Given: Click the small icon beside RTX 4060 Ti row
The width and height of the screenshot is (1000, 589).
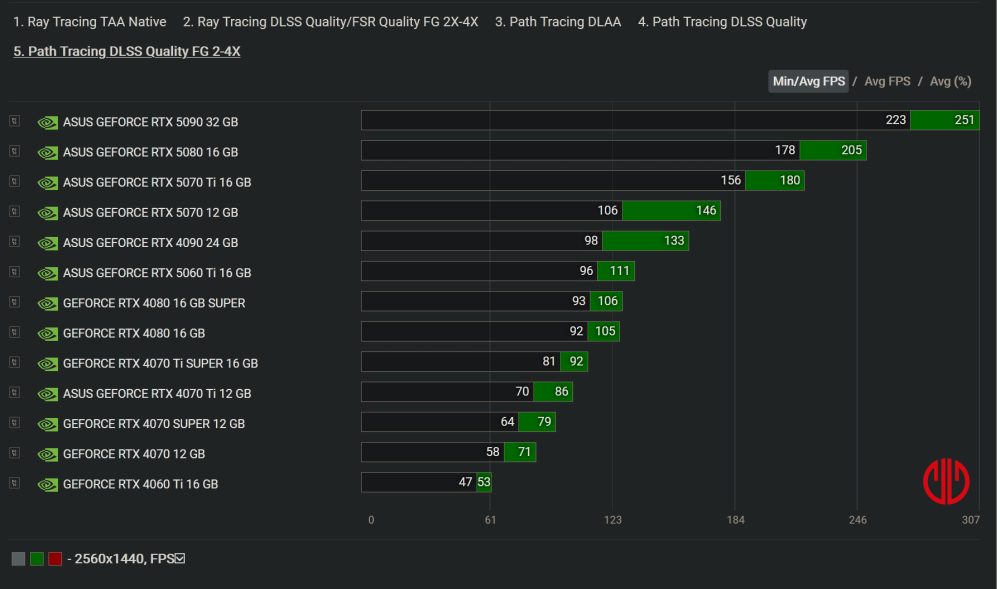Looking at the screenshot, I should click(14, 483).
